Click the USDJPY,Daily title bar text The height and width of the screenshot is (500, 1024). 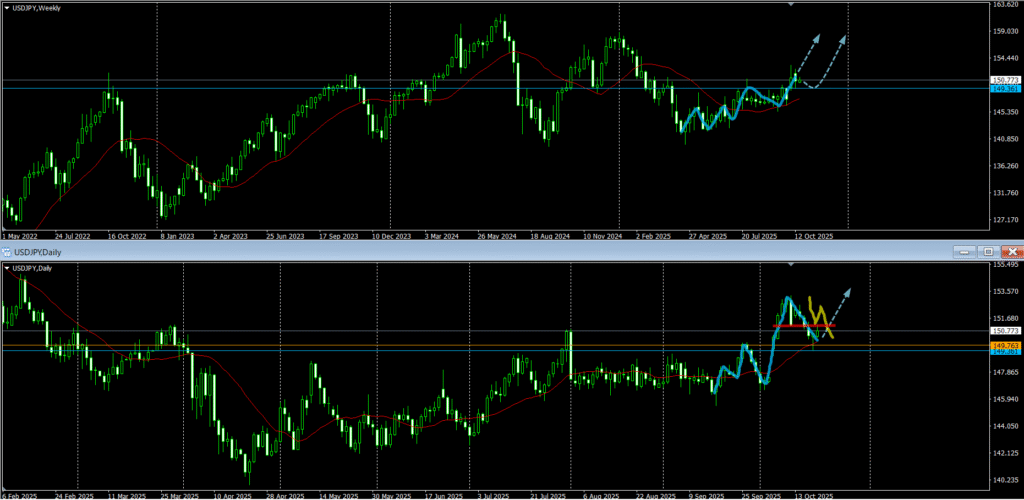[39, 251]
